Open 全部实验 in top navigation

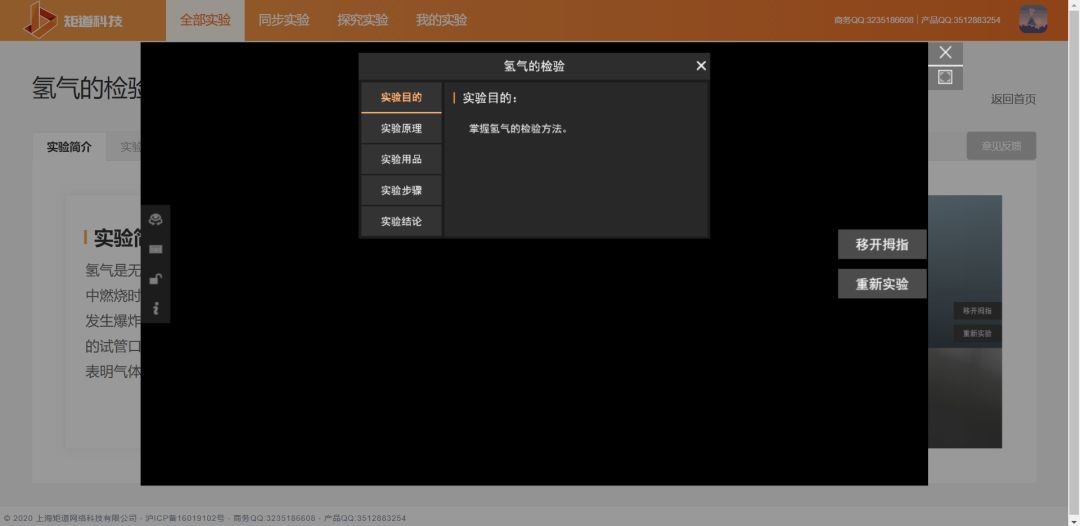click(205, 20)
